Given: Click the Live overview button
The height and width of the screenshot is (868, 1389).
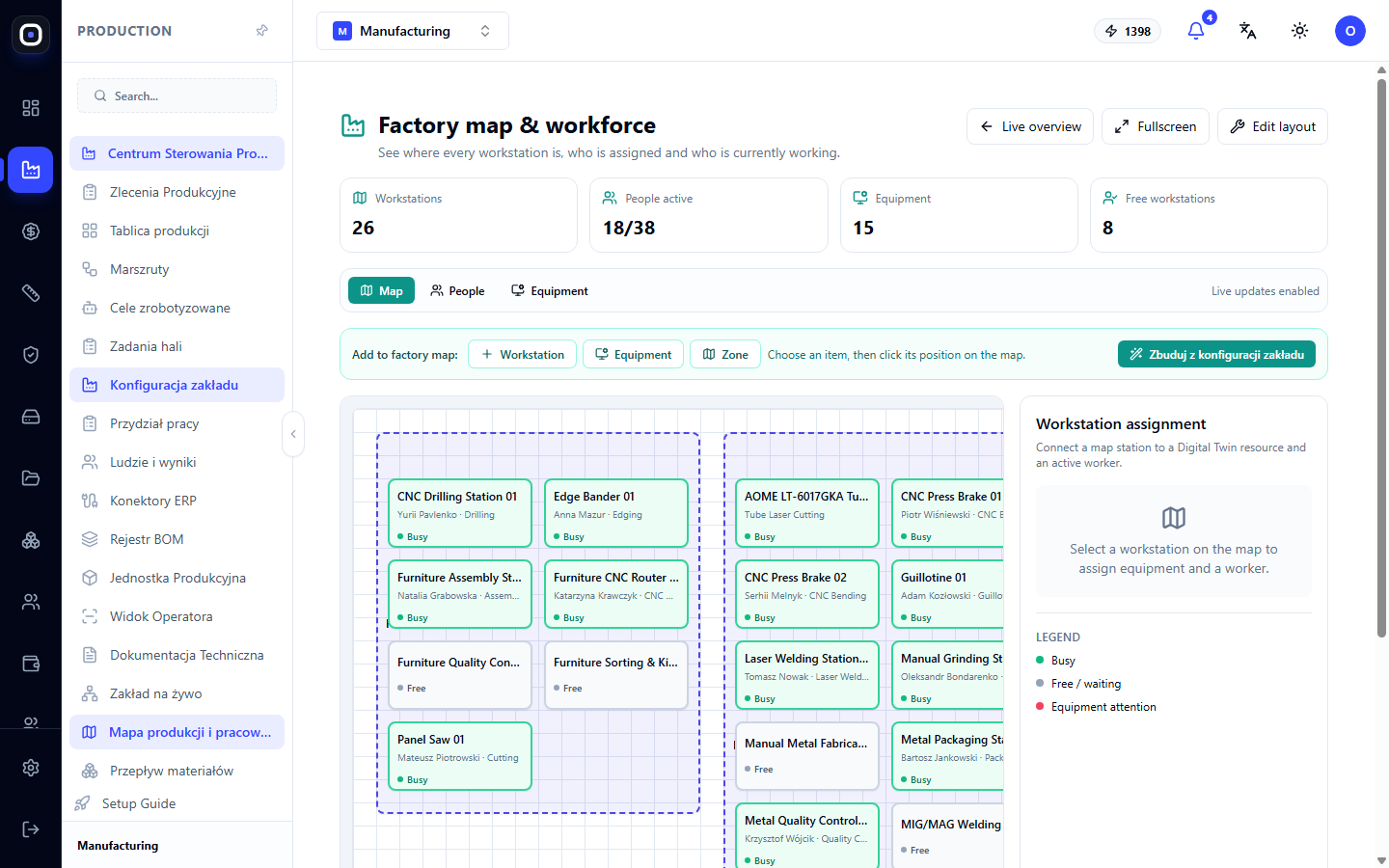Looking at the screenshot, I should coord(1030,126).
